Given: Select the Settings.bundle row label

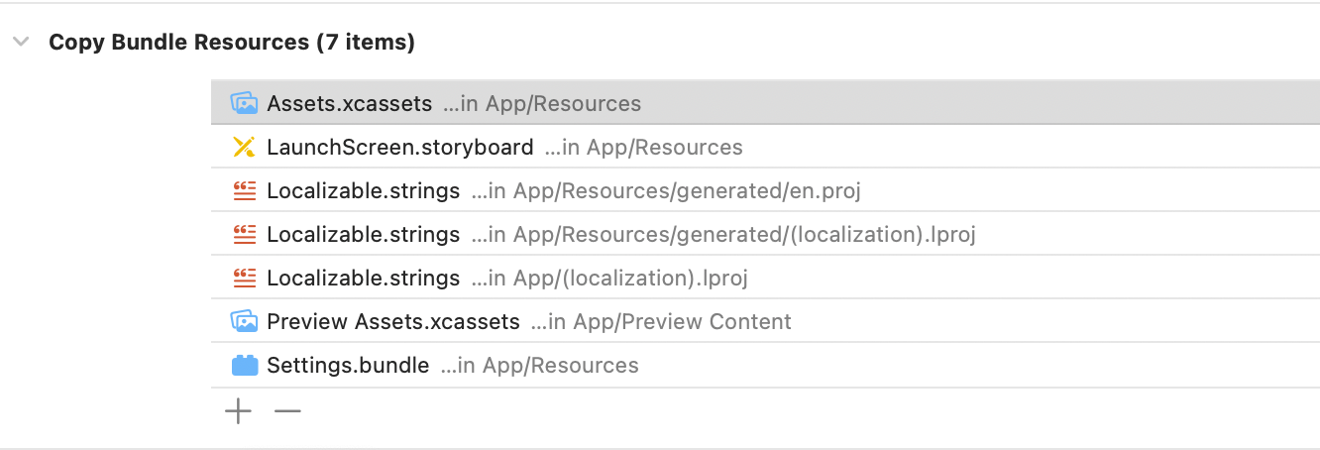Looking at the screenshot, I should point(348,366).
